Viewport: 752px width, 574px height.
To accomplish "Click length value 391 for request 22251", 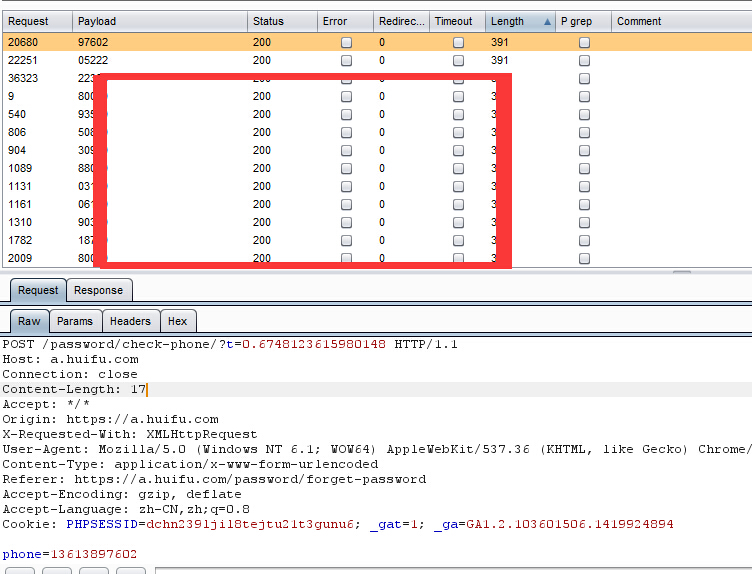I will pos(499,60).
